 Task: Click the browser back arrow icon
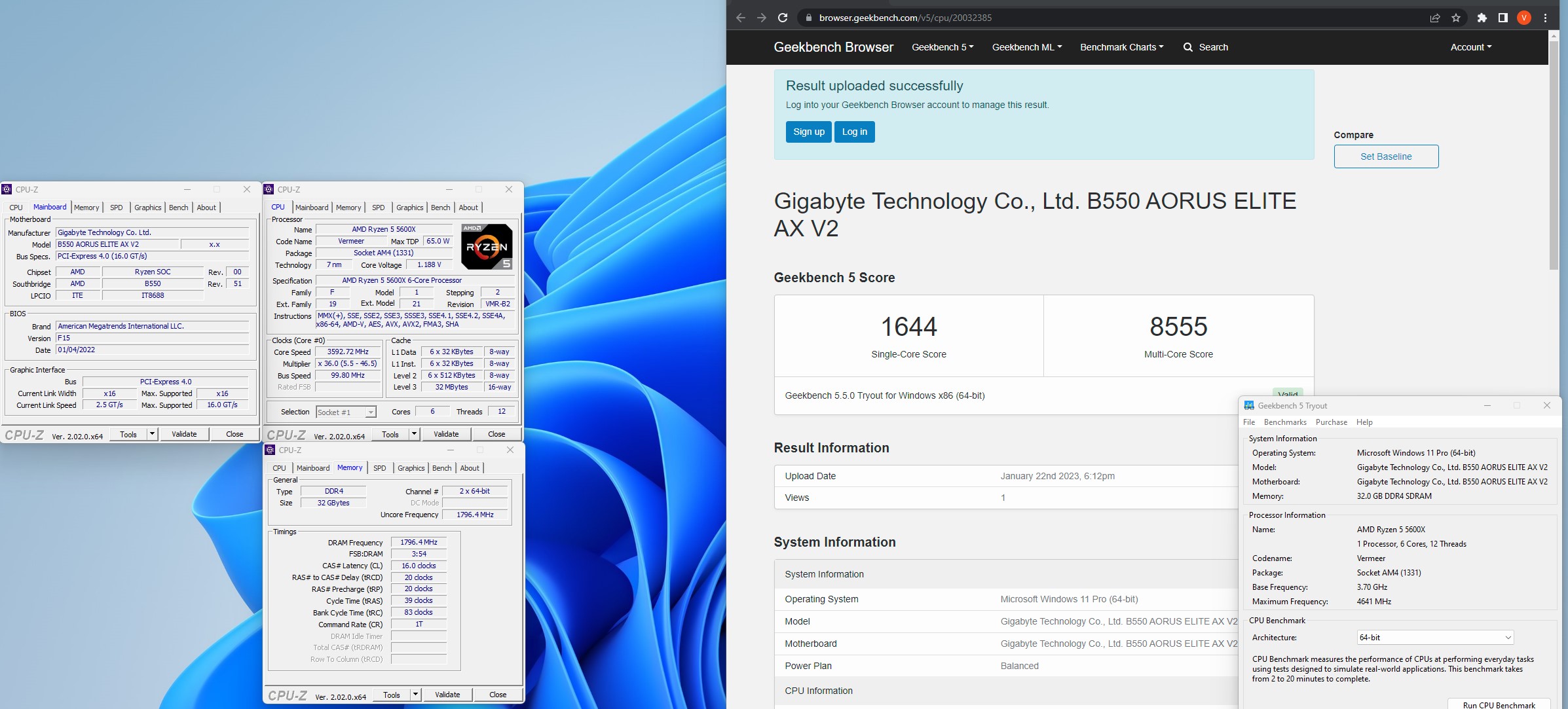[740, 18]
